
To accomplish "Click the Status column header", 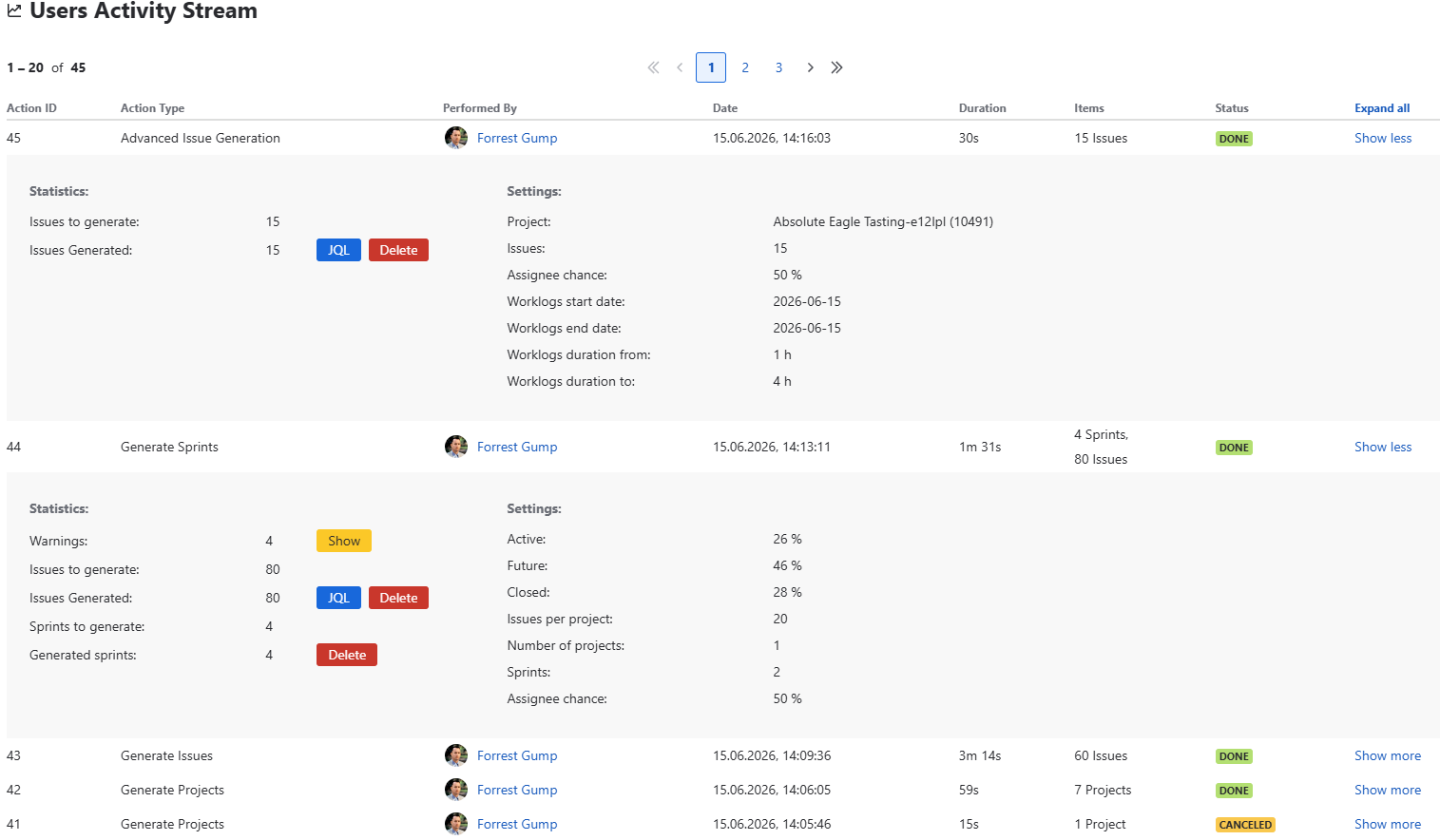I will pos(1232,108).
